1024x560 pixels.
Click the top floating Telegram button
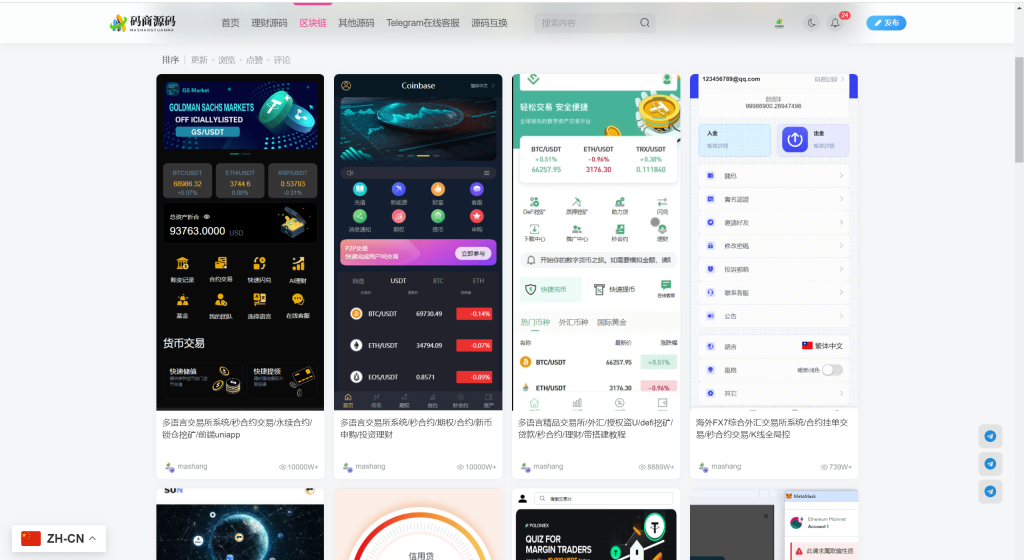coord(990,437)
